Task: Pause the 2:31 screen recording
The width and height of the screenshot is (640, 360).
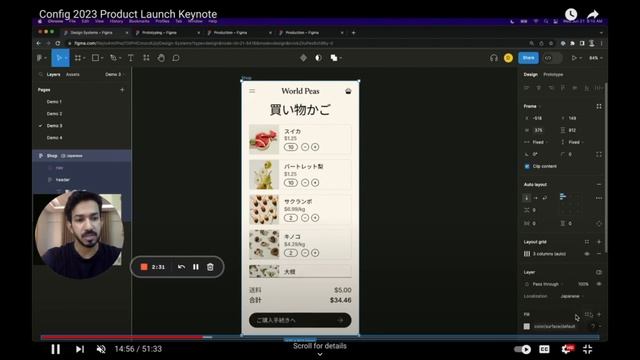Action: [196, 267]
